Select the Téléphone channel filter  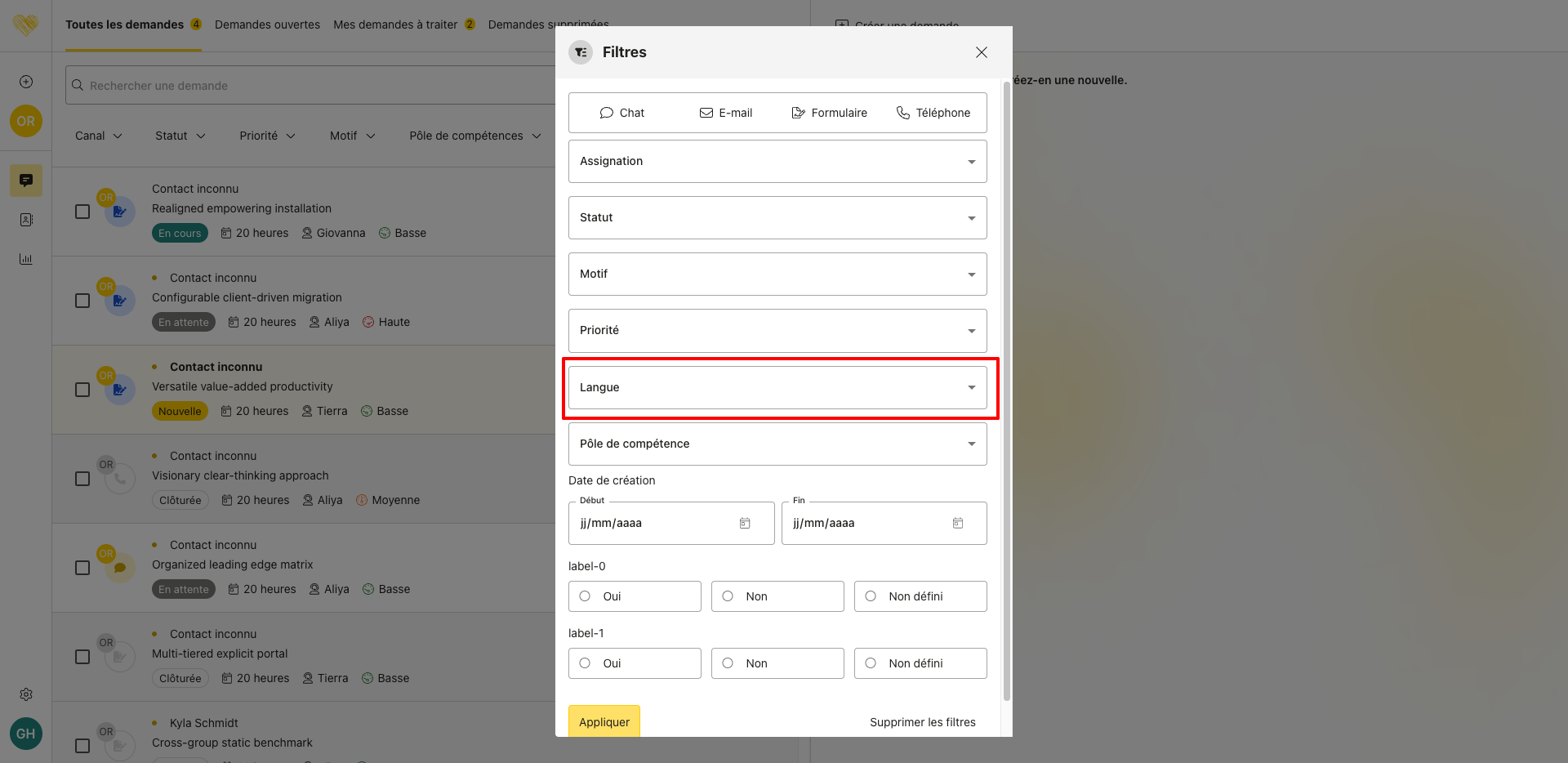[x=933, y=113]
